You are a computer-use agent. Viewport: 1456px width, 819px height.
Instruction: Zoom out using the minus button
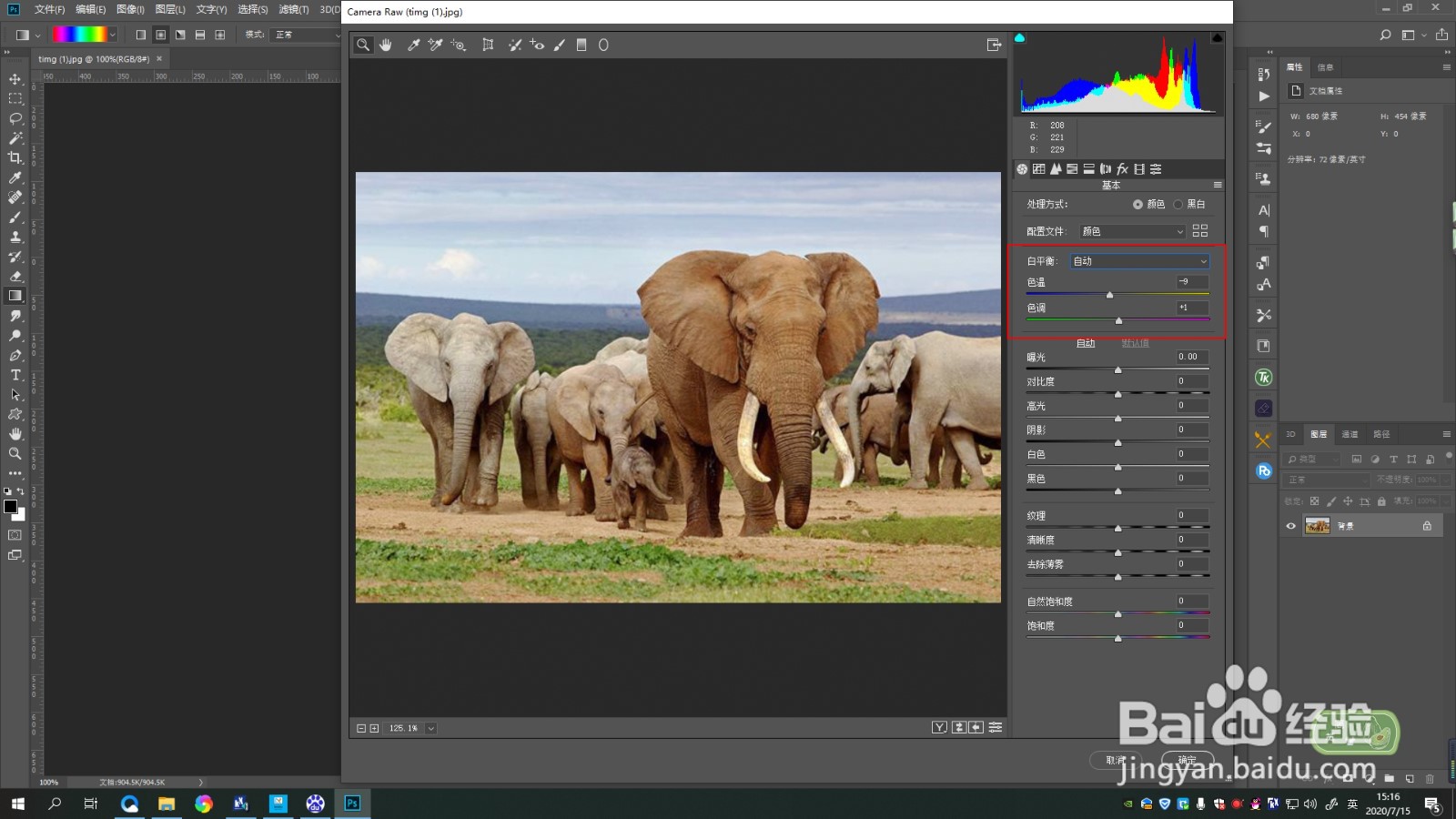click(x=361, y=728)
